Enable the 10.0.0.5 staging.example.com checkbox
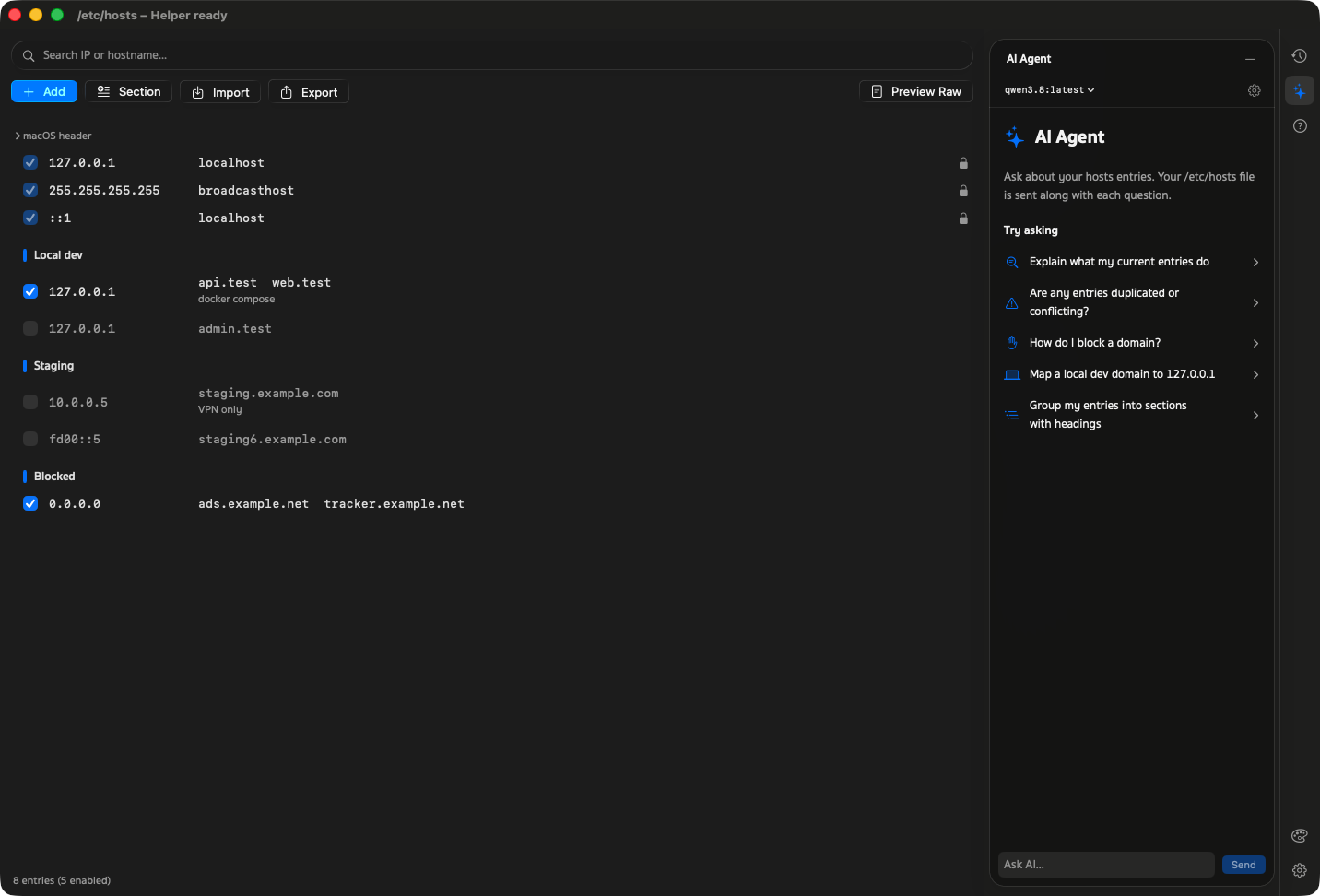1320x896 pixels. (x=30, y=402)
